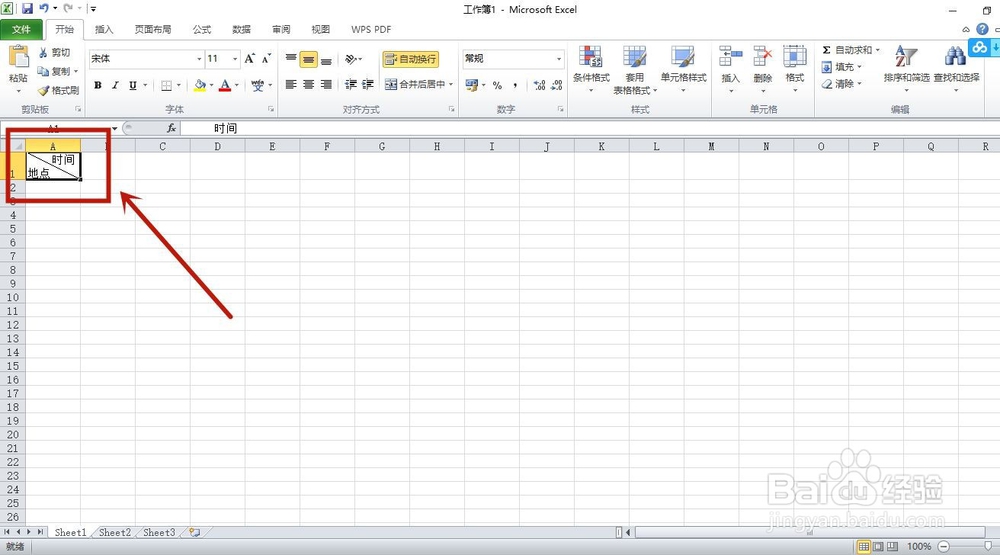
Task: Click decrease decimal icon
Action: [x=557, y=85]
